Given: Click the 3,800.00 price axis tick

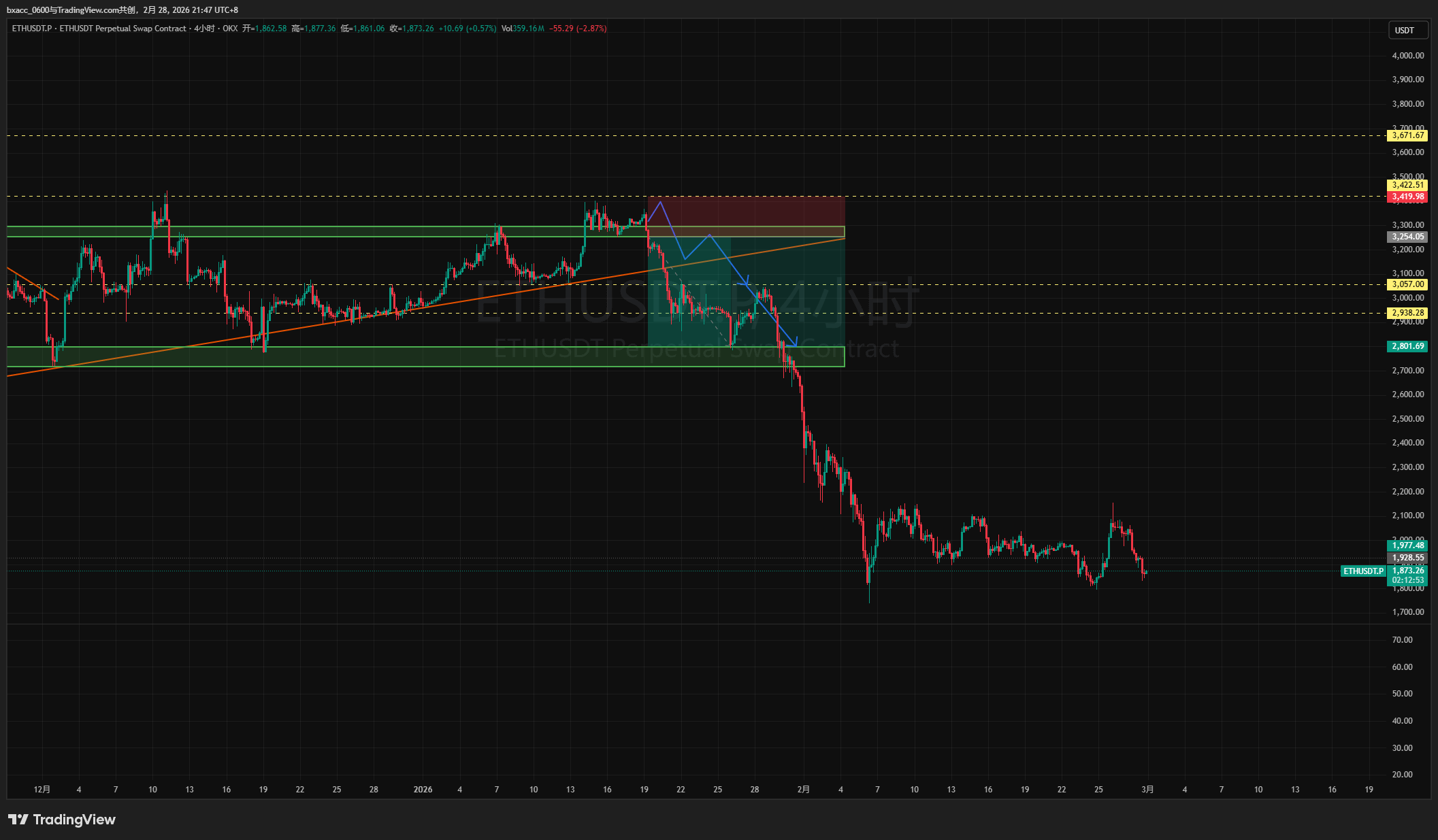Looking at the screenshot, I should click(1407, 104).
